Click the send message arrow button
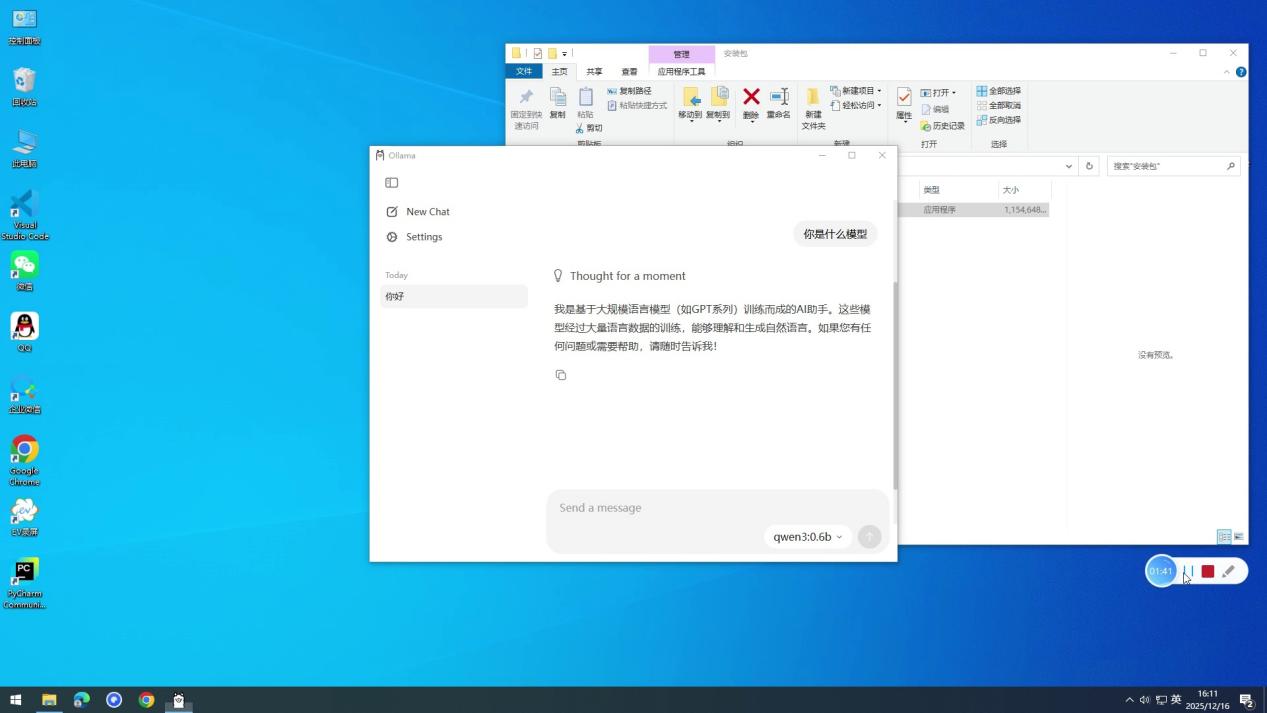1267x713 pixels. click(x=869, y=537)
